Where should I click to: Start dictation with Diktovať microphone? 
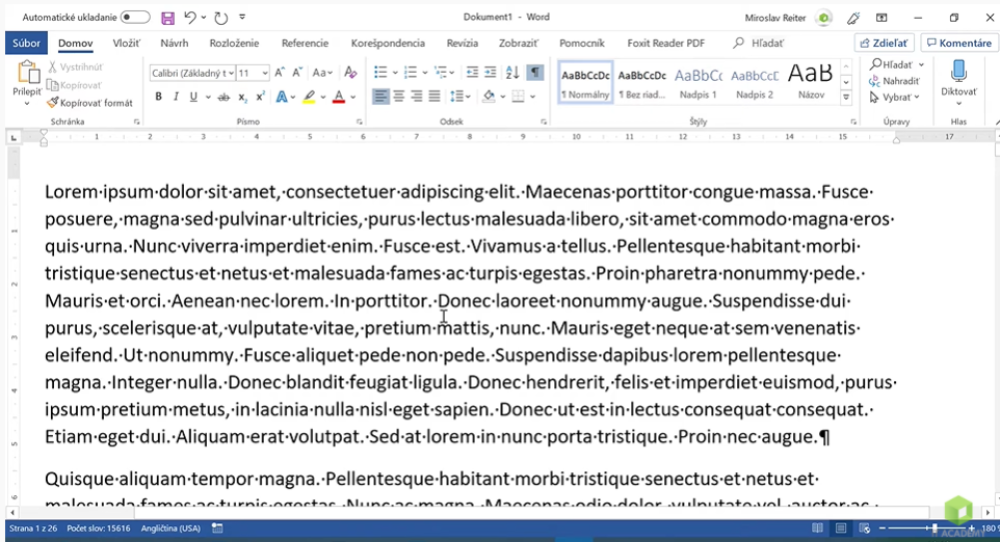pos(958,78)
